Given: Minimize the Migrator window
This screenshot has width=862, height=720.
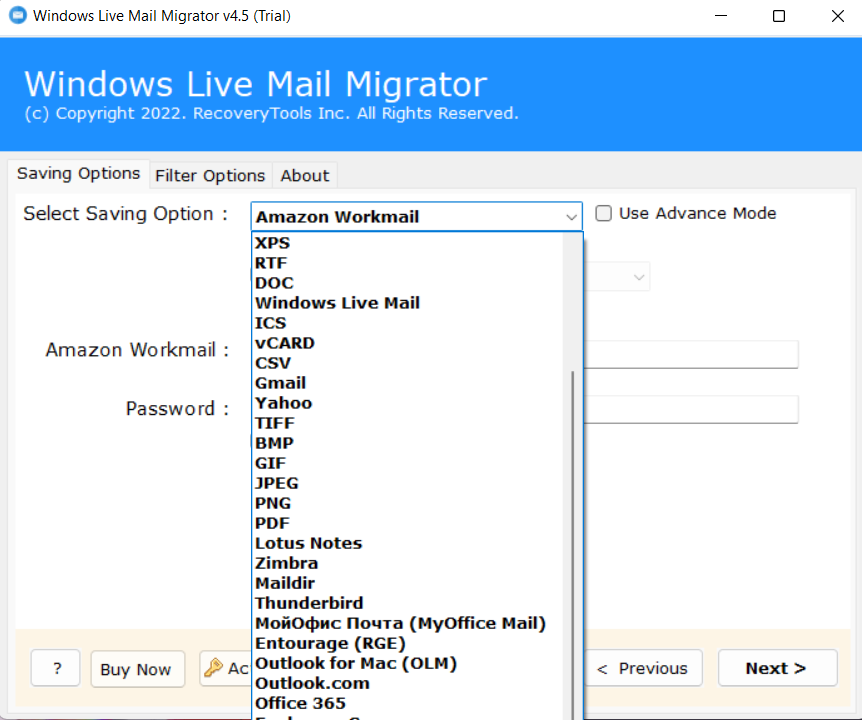Looking at the screenshot, I should 721,16.
